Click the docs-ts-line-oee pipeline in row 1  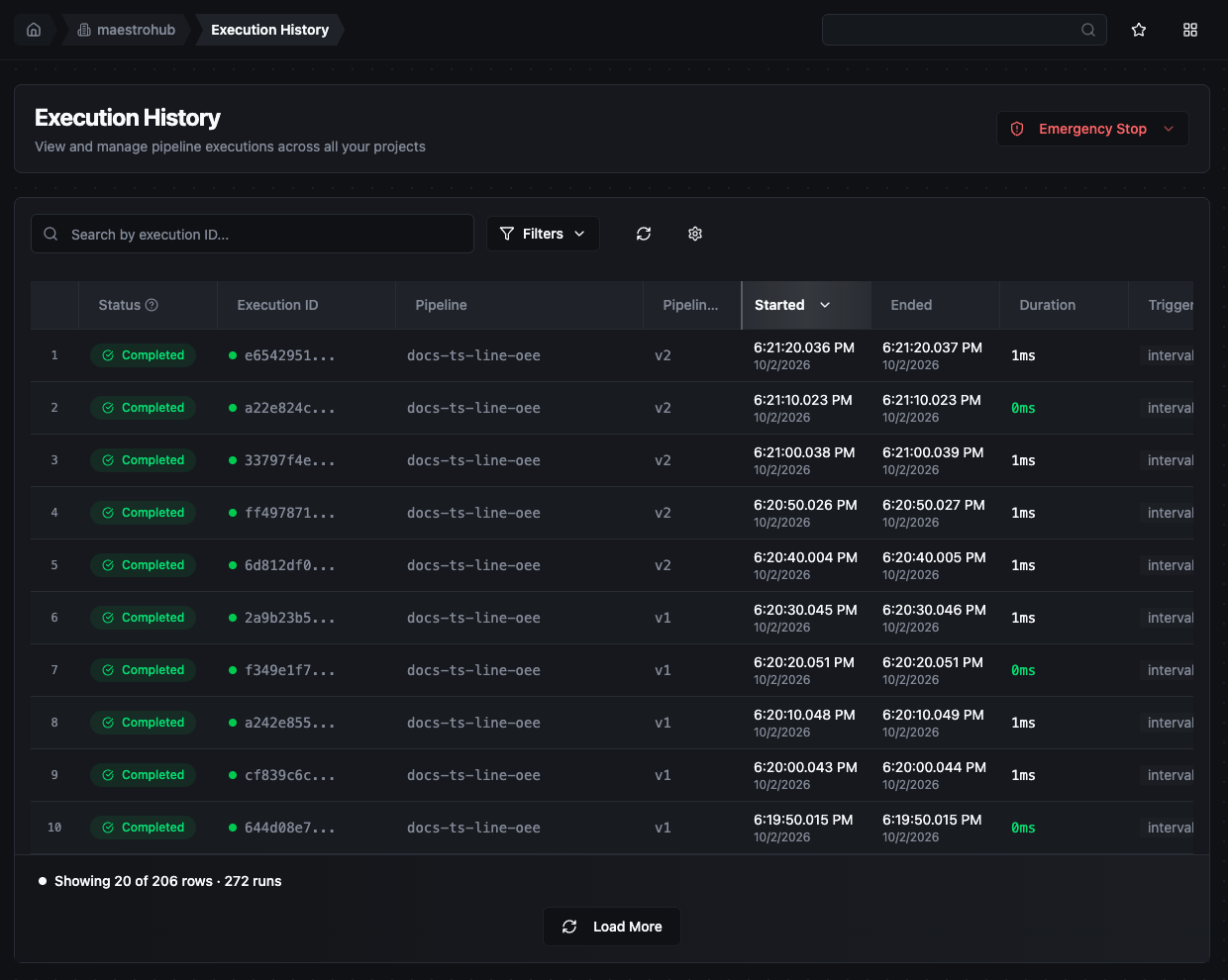coord(473,355)
